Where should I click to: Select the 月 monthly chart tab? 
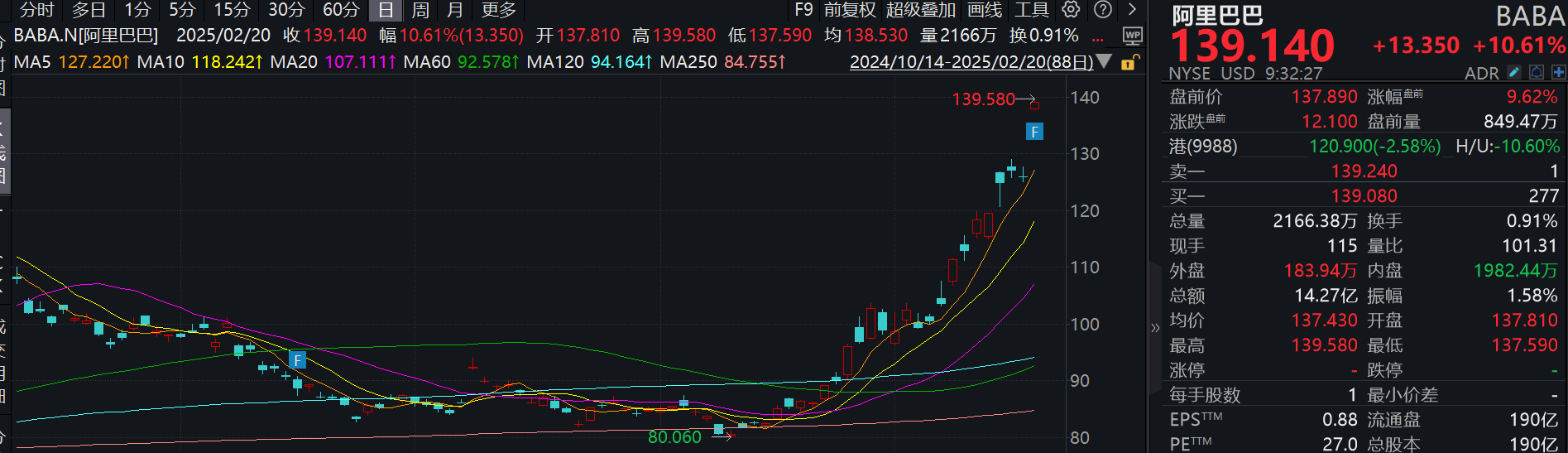point(455,10)
